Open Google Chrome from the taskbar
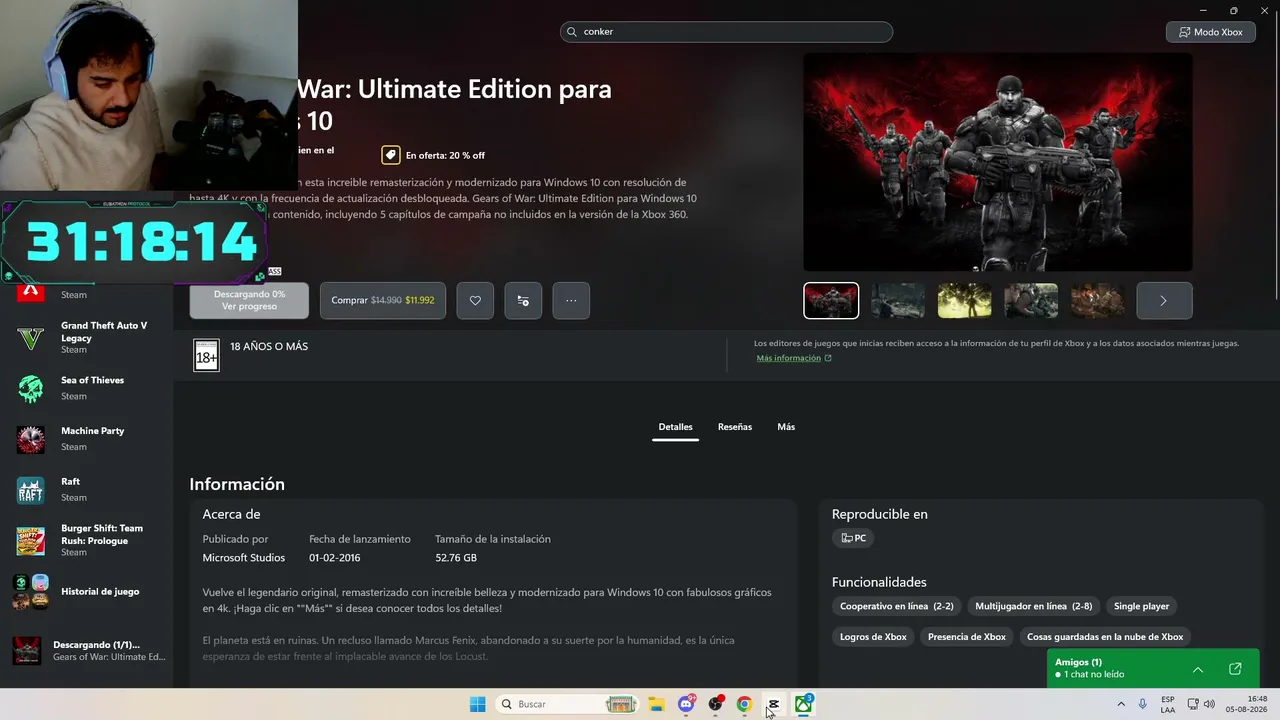1280x720 pixels. click(744, 704)
